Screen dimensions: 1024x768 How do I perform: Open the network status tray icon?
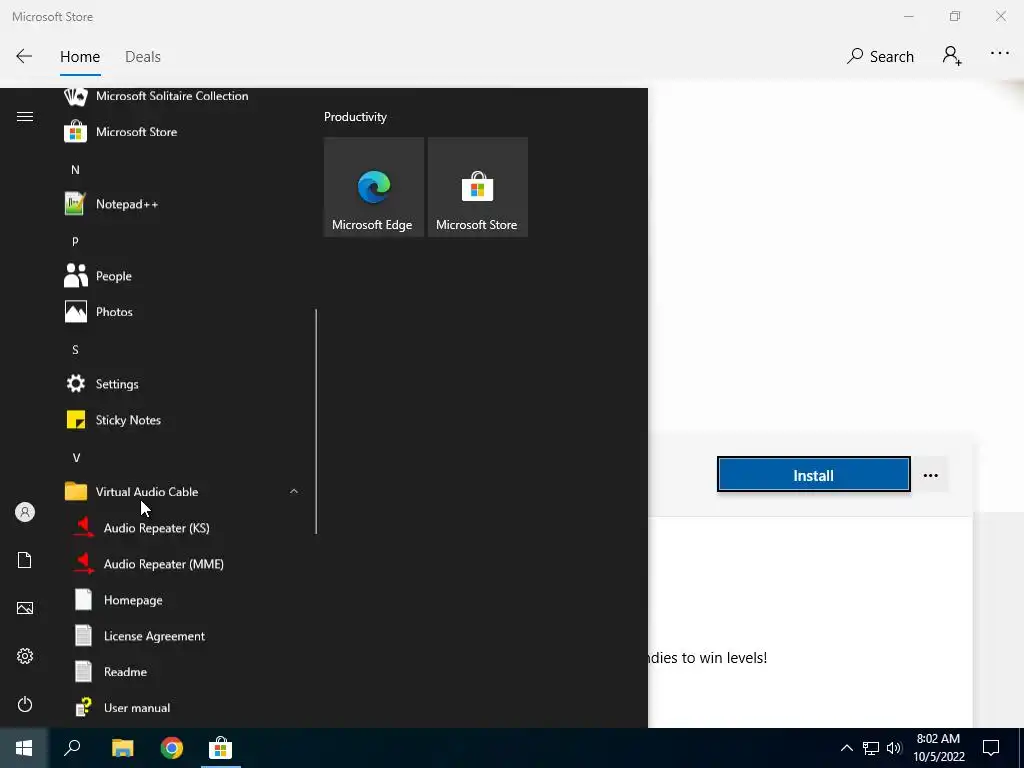pos(871,748)
